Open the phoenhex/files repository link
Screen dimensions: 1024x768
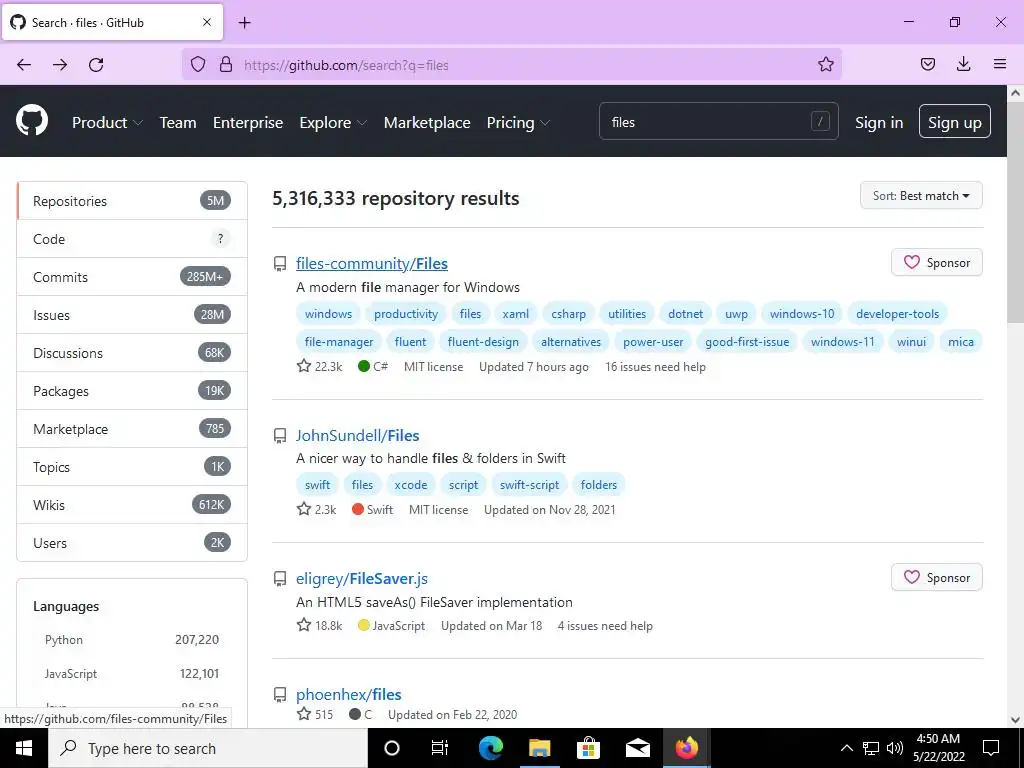click(348, 694)
